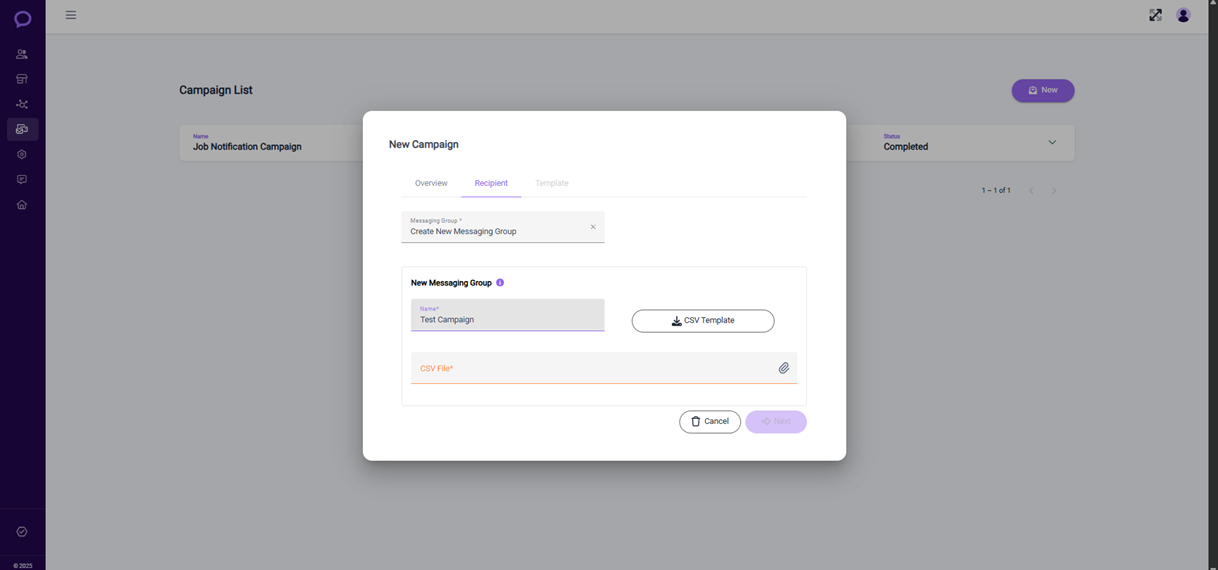This screenshot has height=570, width=1218.
Task: Open the users icon in sidebar
Action: click(22, 54)
